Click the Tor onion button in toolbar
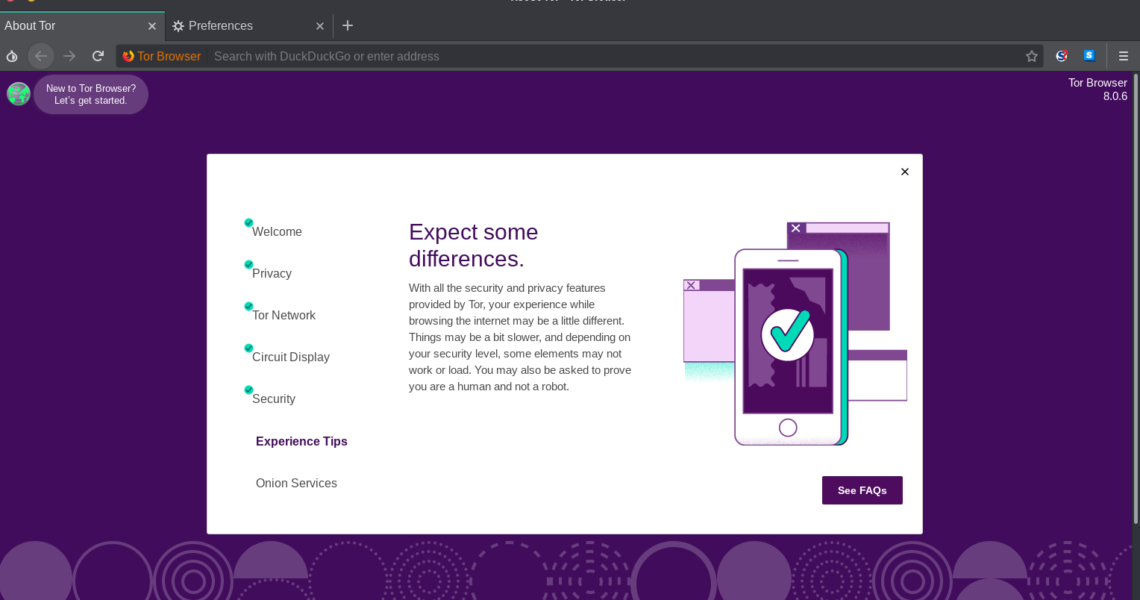 click(x=12, y=56)
